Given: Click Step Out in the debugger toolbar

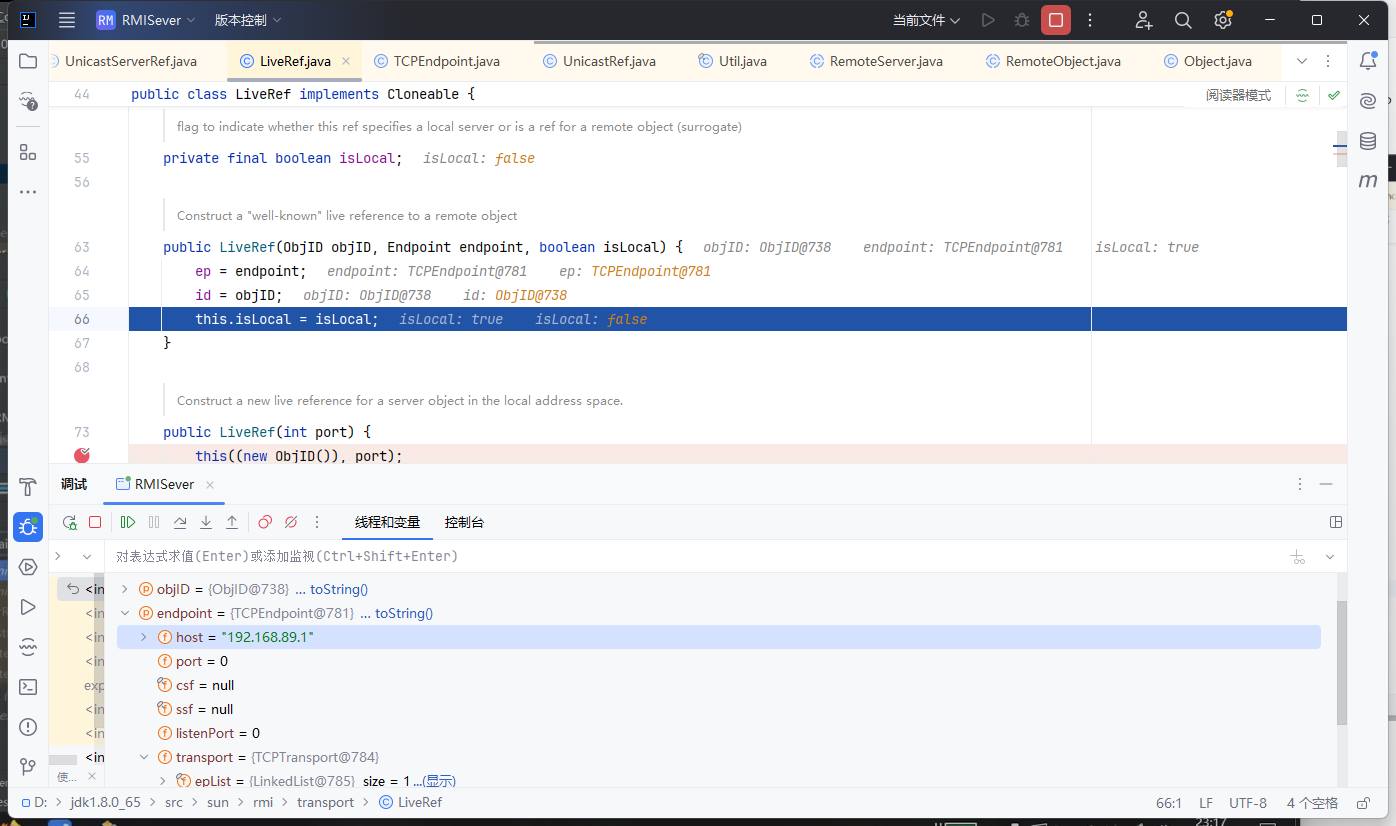Looking at the screenshot, I should click(232, 522).
